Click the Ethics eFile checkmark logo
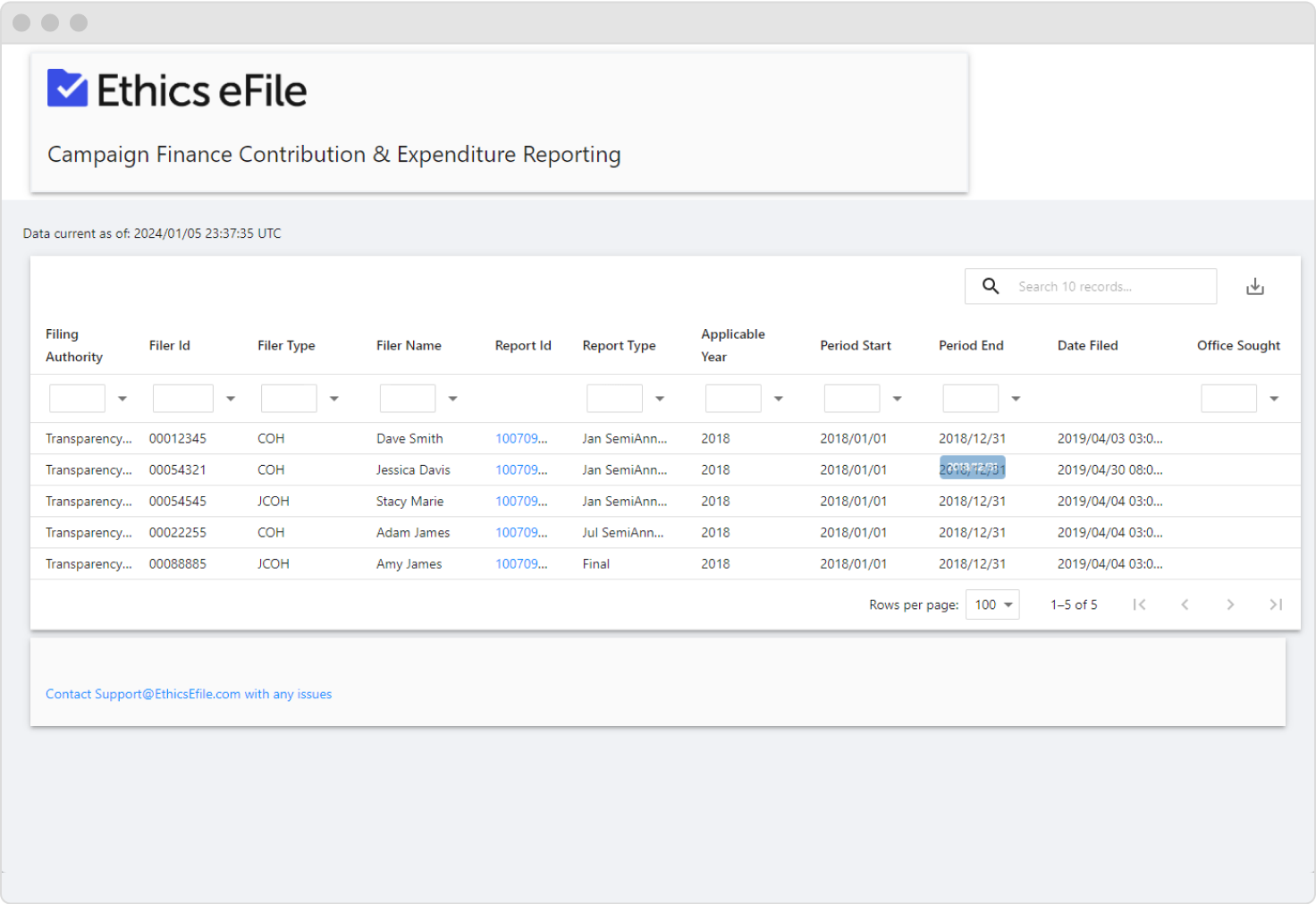This screenshot has width=1316, height=904. (x=66, y=88)
